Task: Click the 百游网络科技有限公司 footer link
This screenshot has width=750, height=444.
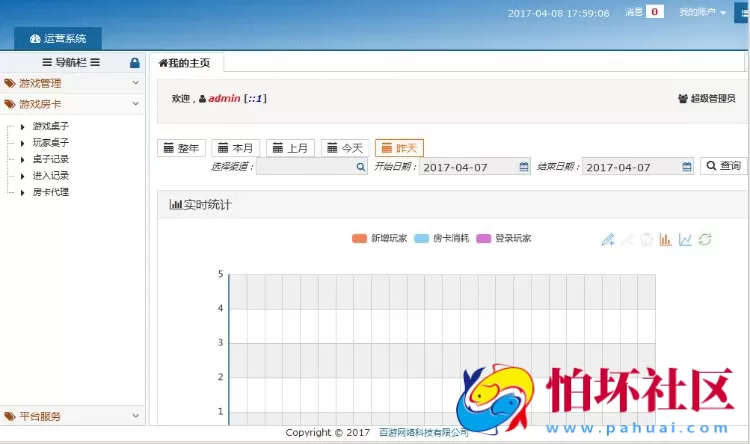Action: click(424, 433)
